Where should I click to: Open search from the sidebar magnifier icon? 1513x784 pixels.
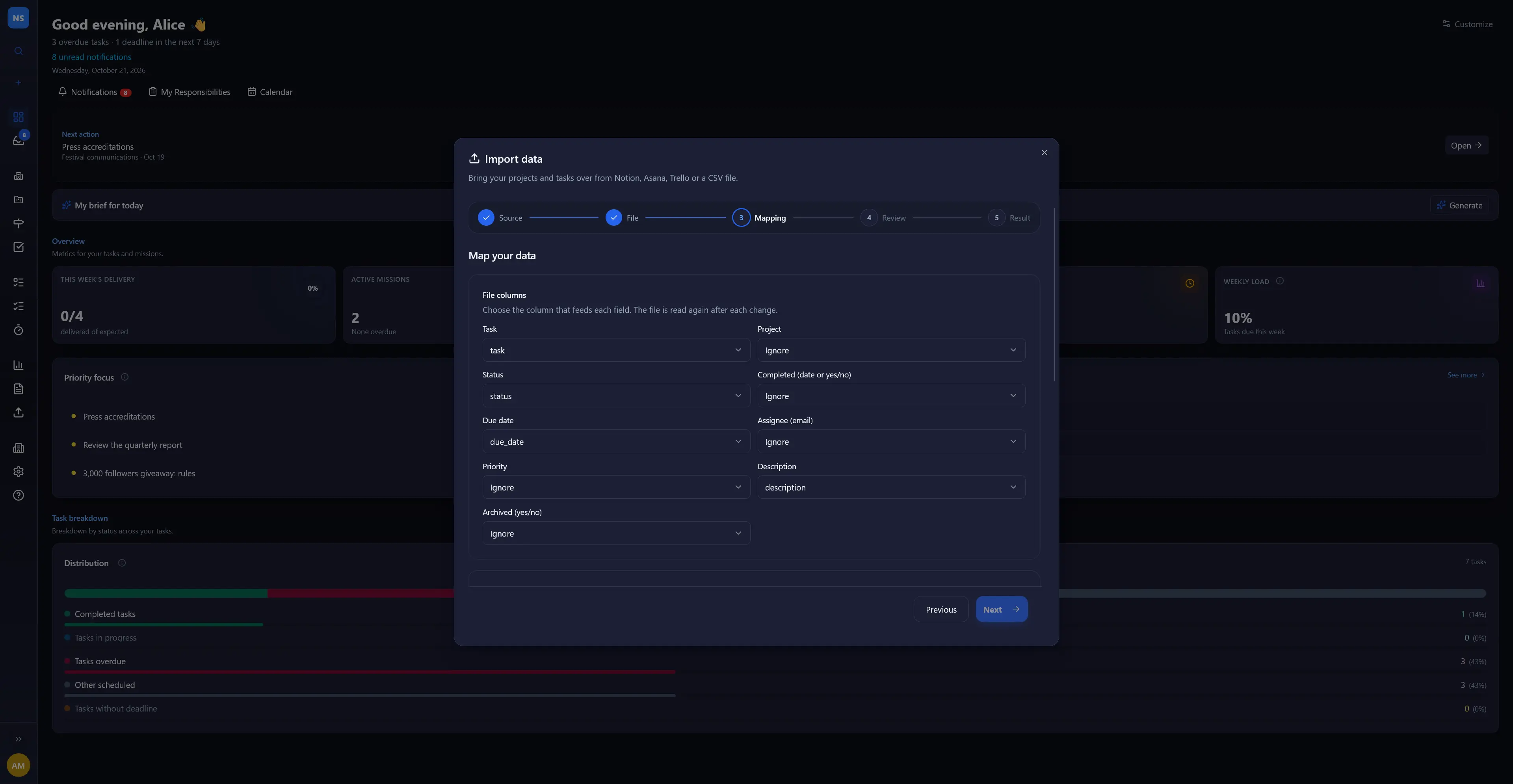tap(18, 51)
